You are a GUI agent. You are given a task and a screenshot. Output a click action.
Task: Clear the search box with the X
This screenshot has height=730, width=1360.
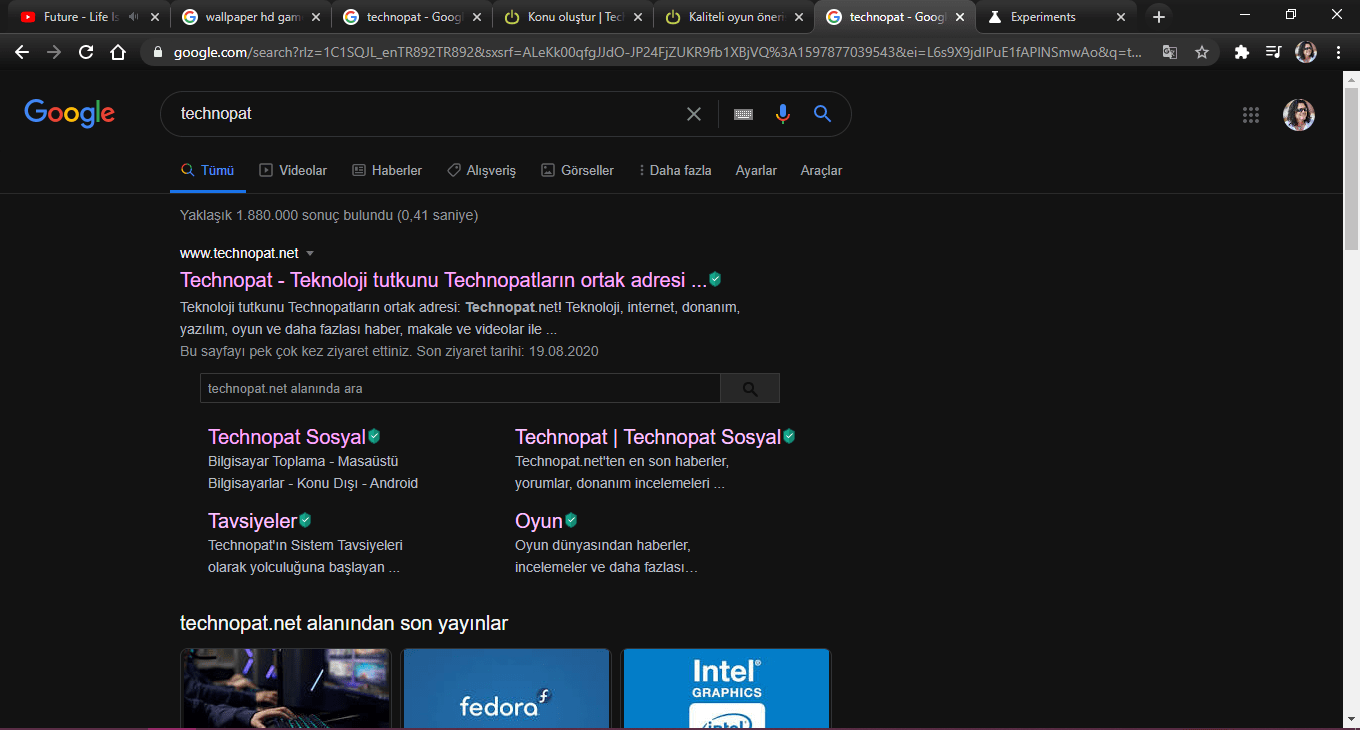pyautogui.click(x=694, y=114)
